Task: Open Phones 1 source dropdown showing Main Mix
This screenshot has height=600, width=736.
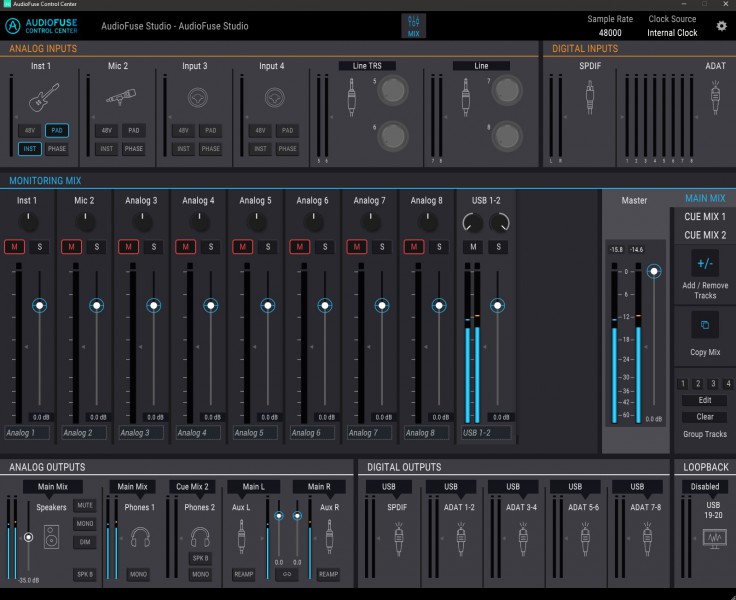Action: (132, 487)
